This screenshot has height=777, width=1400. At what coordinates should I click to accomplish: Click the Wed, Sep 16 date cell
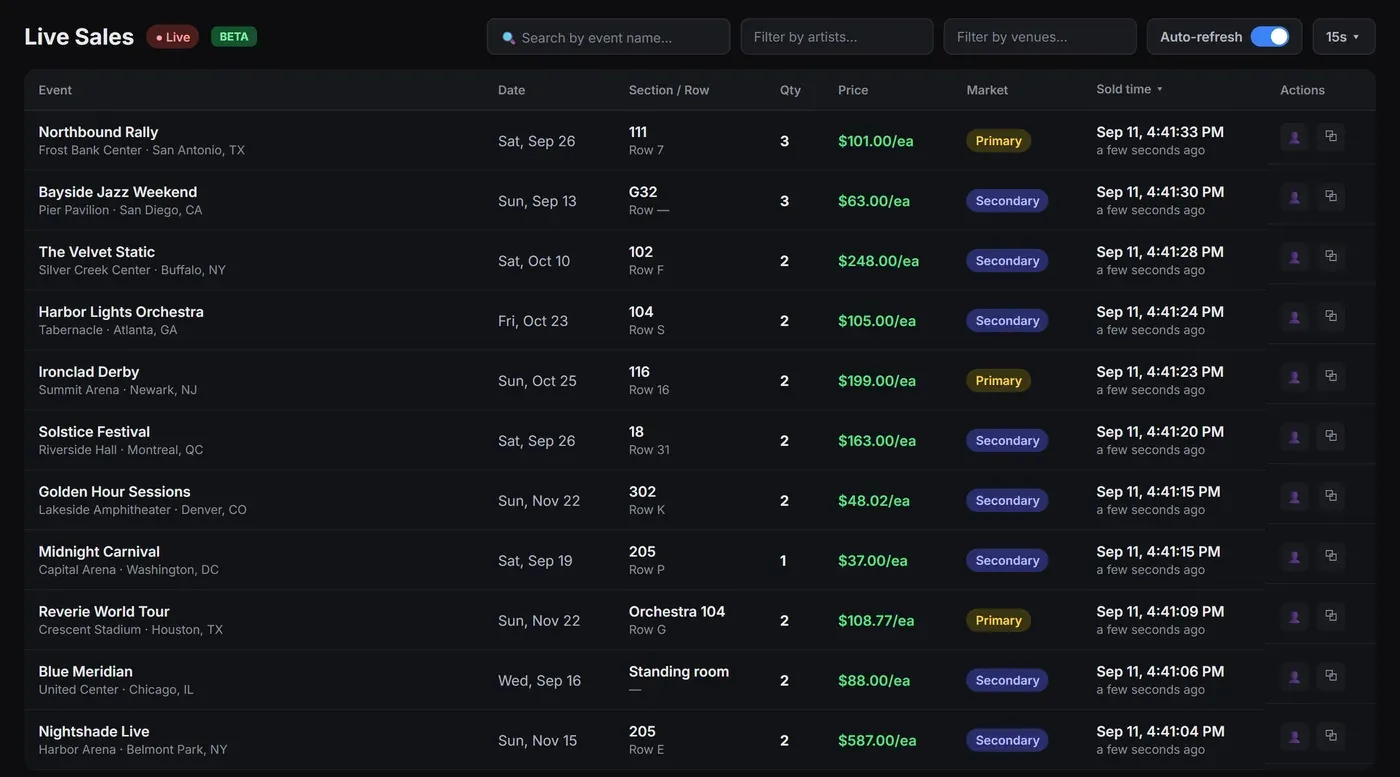539,681
